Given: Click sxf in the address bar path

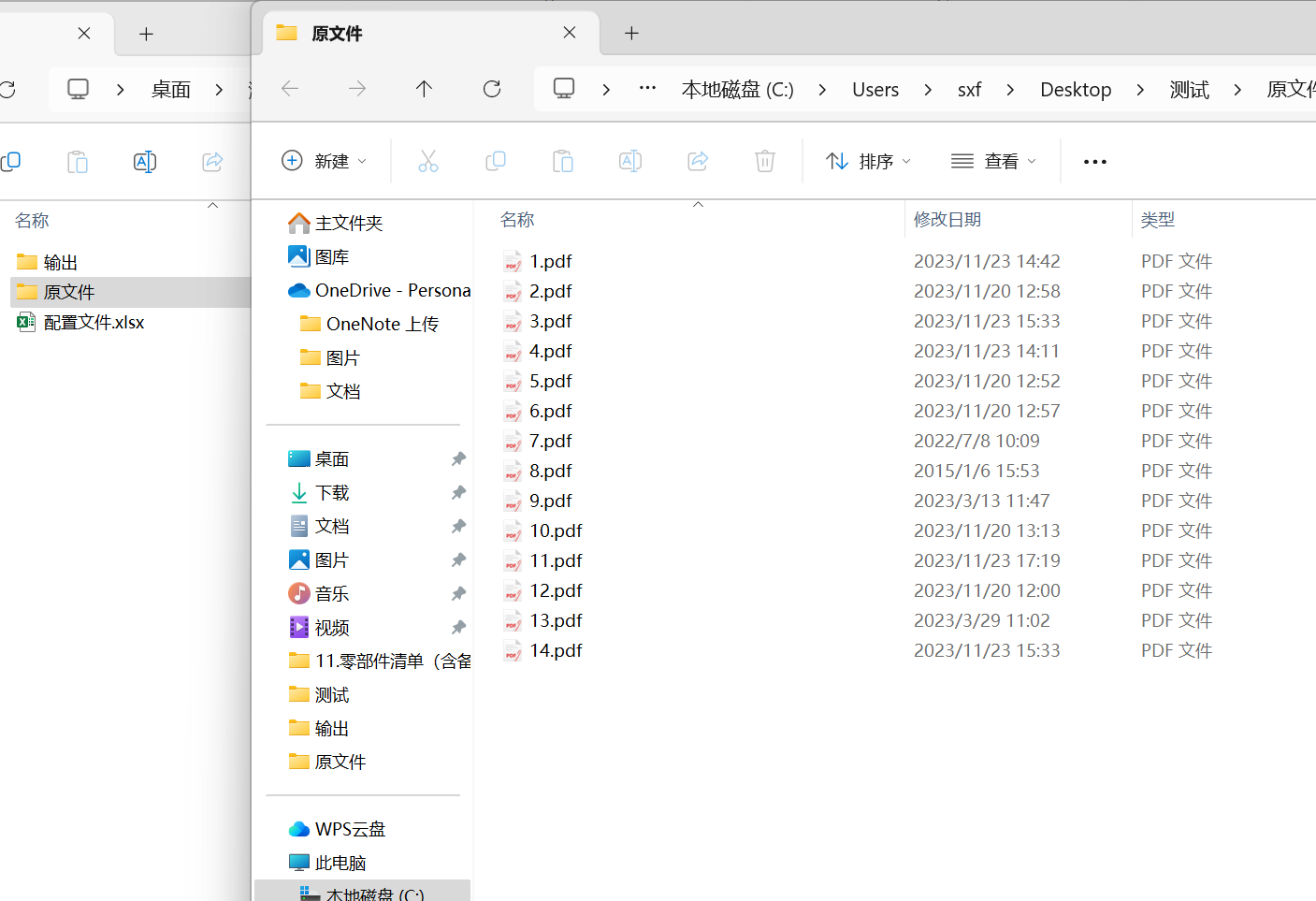Looking at the screenshot, I should pyautogui.click(x=969, y=90).
